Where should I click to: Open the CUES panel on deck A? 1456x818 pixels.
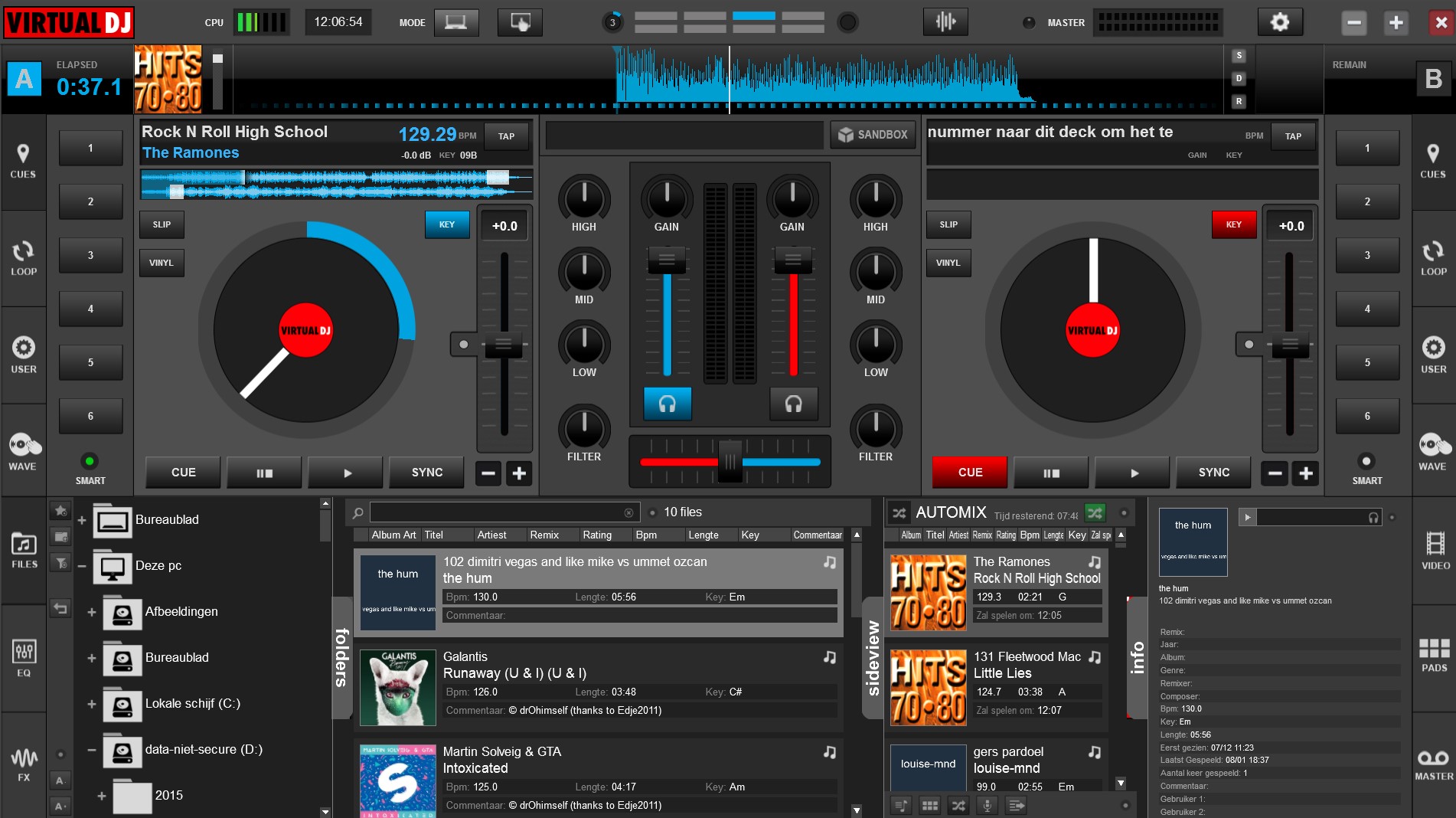click(x=23, y=162)
